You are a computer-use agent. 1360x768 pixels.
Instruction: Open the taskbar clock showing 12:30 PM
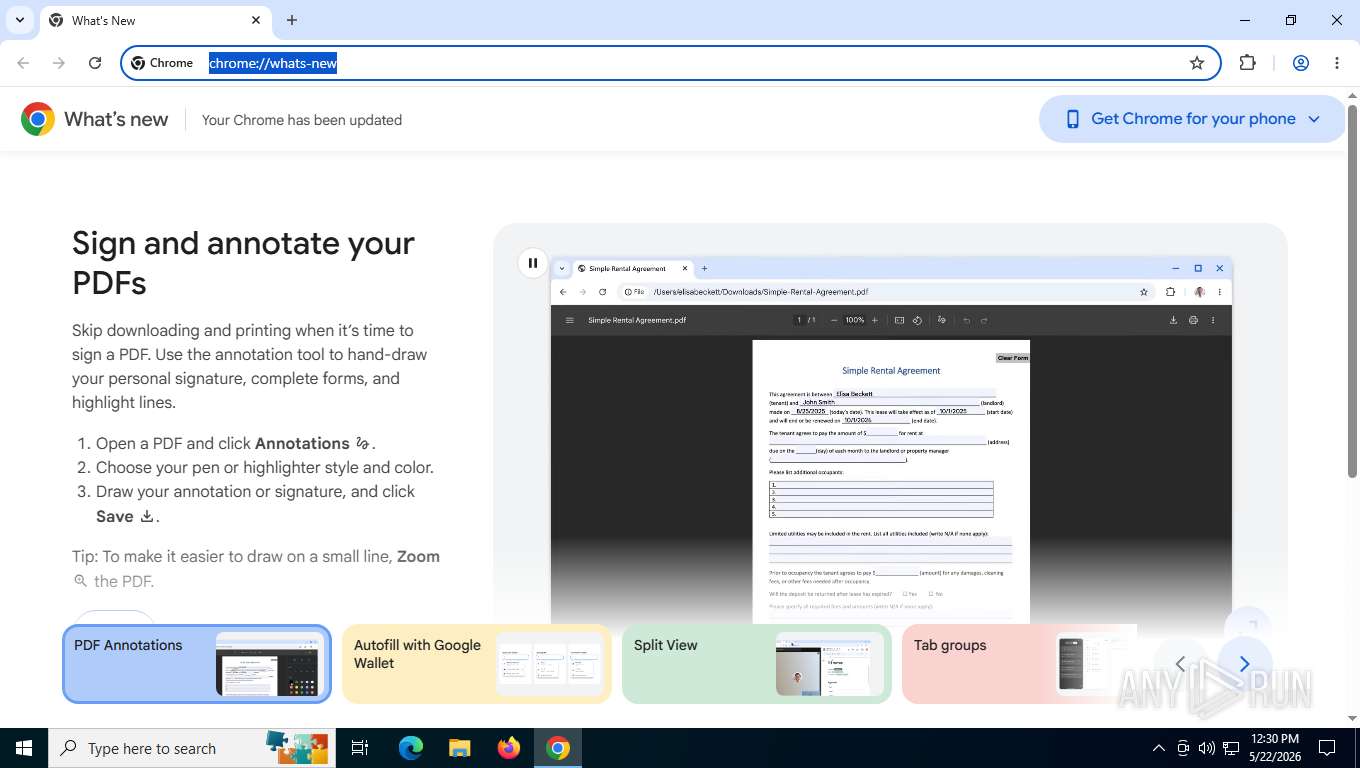click(x=1274, y=748)
